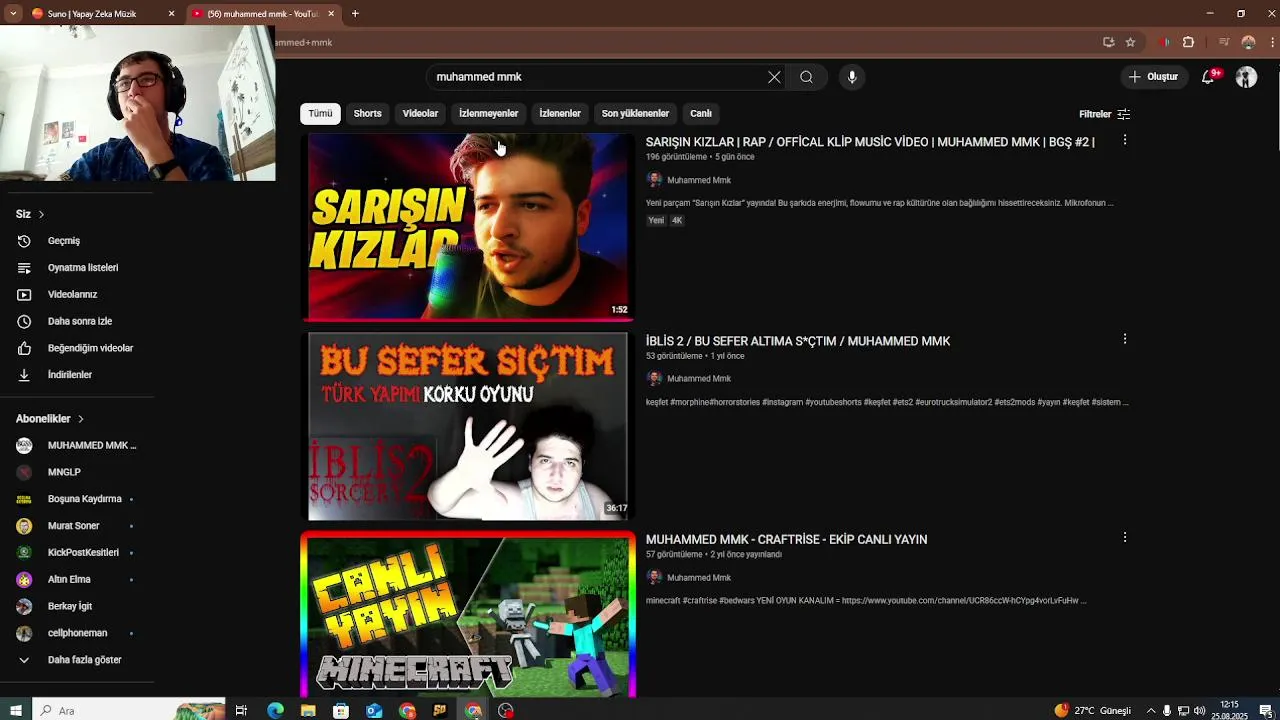Open options menu for İBLİS 2 video
The width and height of the screenshot is (1280, 720).
tap(1125, 340)
